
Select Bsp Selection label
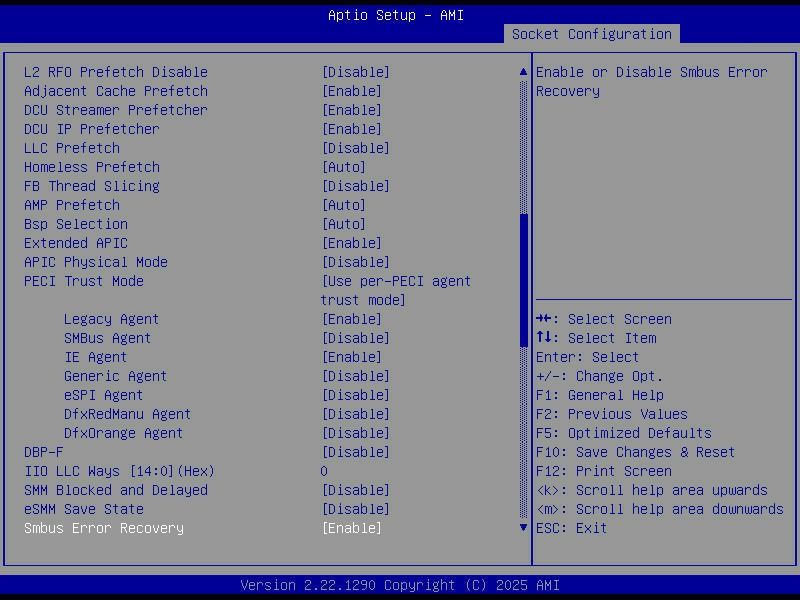[76, 224]
